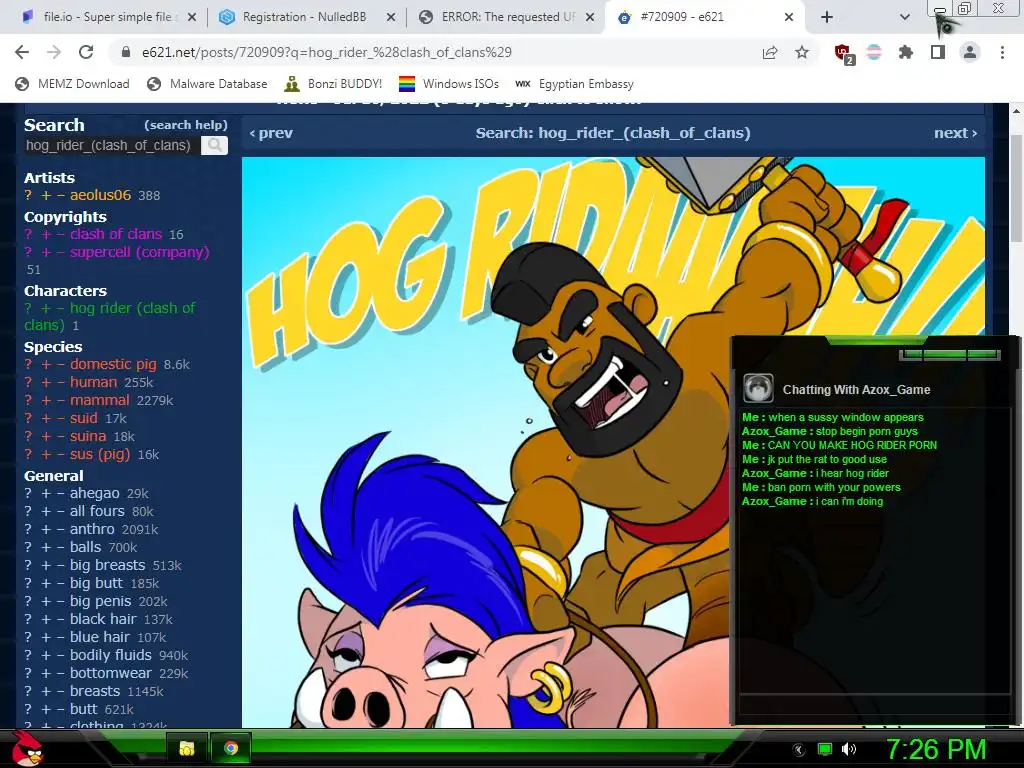Click the address bar URL

pyautogui.click(x=327, y=52)
